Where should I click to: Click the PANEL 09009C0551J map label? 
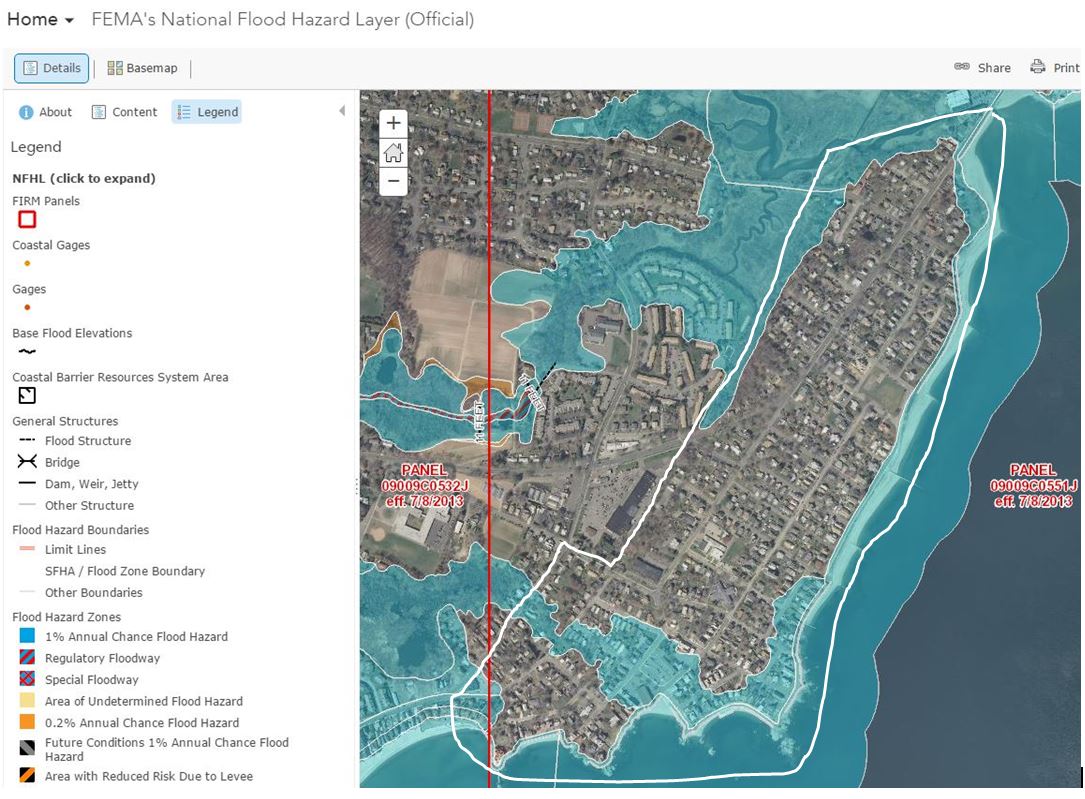click(1033, 486)
